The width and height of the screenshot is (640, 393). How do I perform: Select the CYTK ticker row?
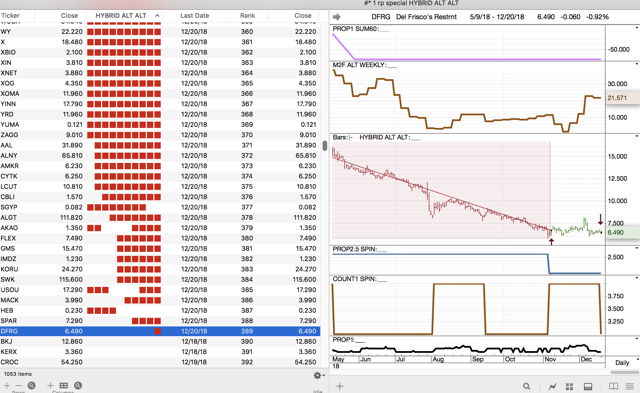160,176
